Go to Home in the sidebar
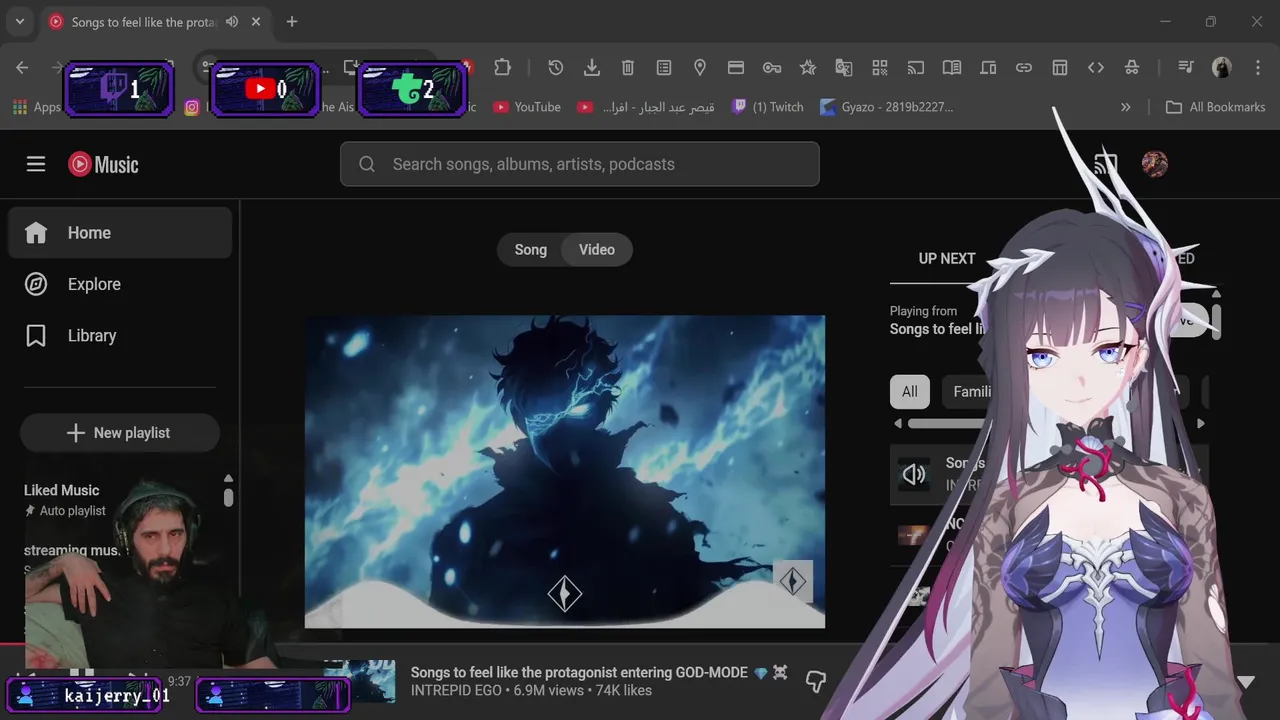Image resolution: width=1280 pixels, height=720 pixels. coord(120,233)
